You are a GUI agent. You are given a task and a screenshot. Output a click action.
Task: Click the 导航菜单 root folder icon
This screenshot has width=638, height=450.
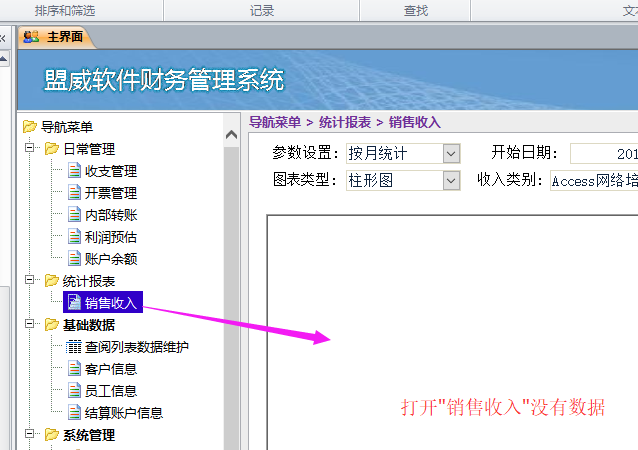coord(30,127)
